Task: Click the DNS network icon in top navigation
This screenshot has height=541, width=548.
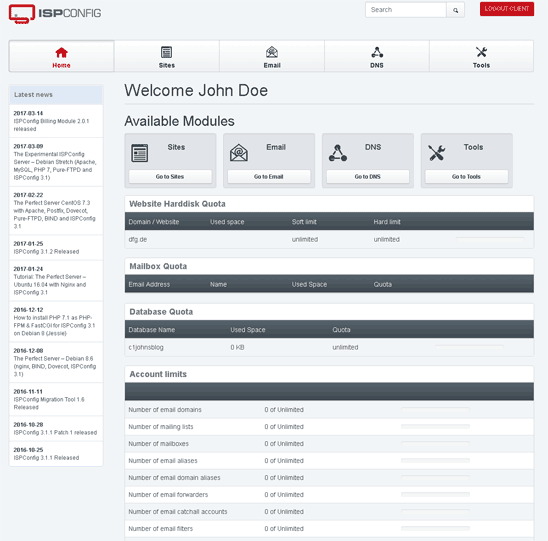Action: pyautogui.click(x=377, y=52)
